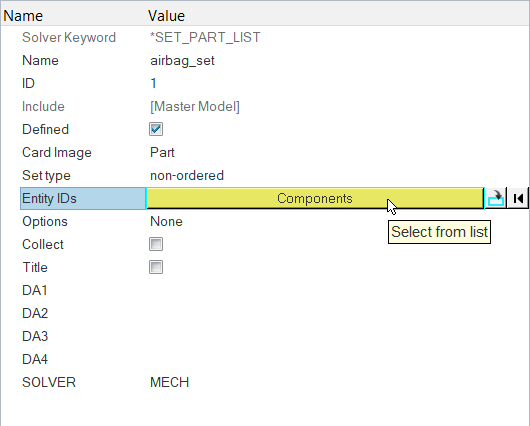Click the select-entities arrow icon
The width and height of the screenshot is (530, 426).
click(x=496, y=198)
